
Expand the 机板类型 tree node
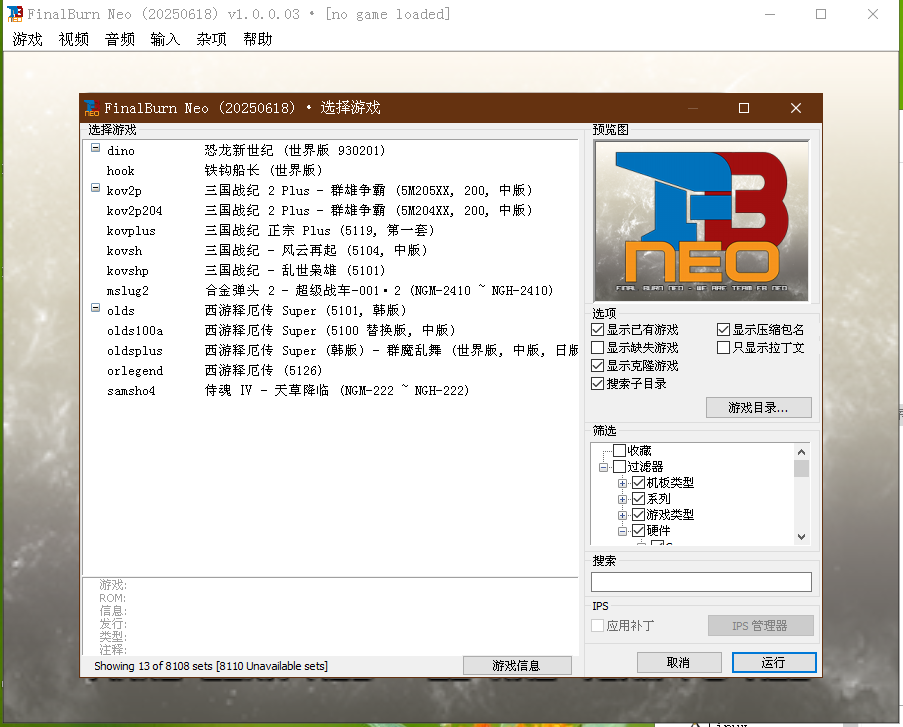coord(623,483)
